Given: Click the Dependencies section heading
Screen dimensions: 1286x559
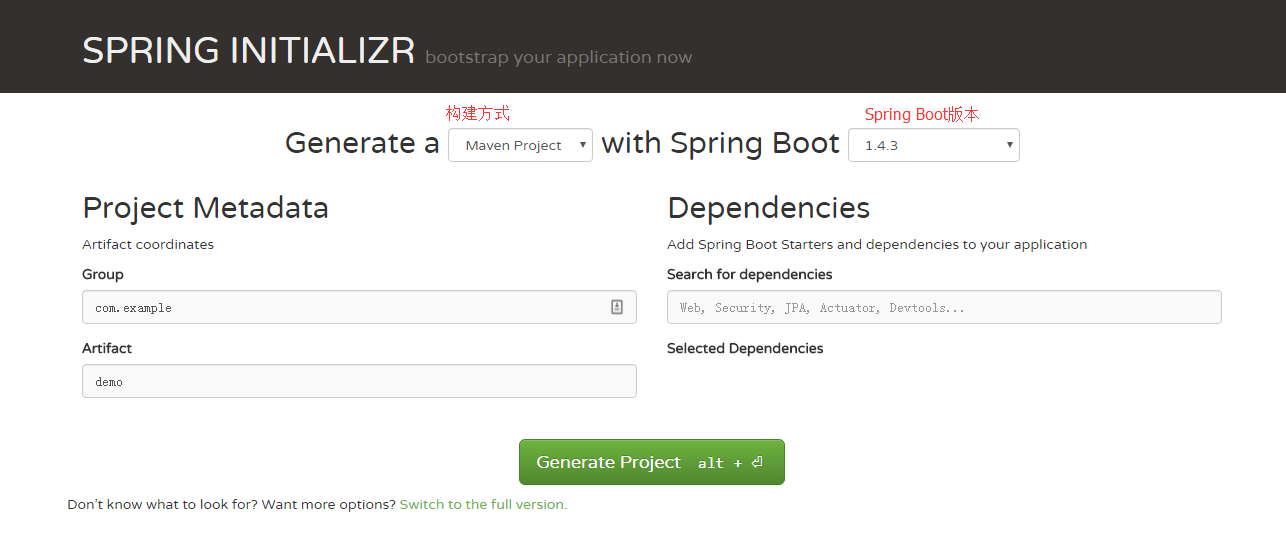Looking at the screenshot, I should coord(768,208).
